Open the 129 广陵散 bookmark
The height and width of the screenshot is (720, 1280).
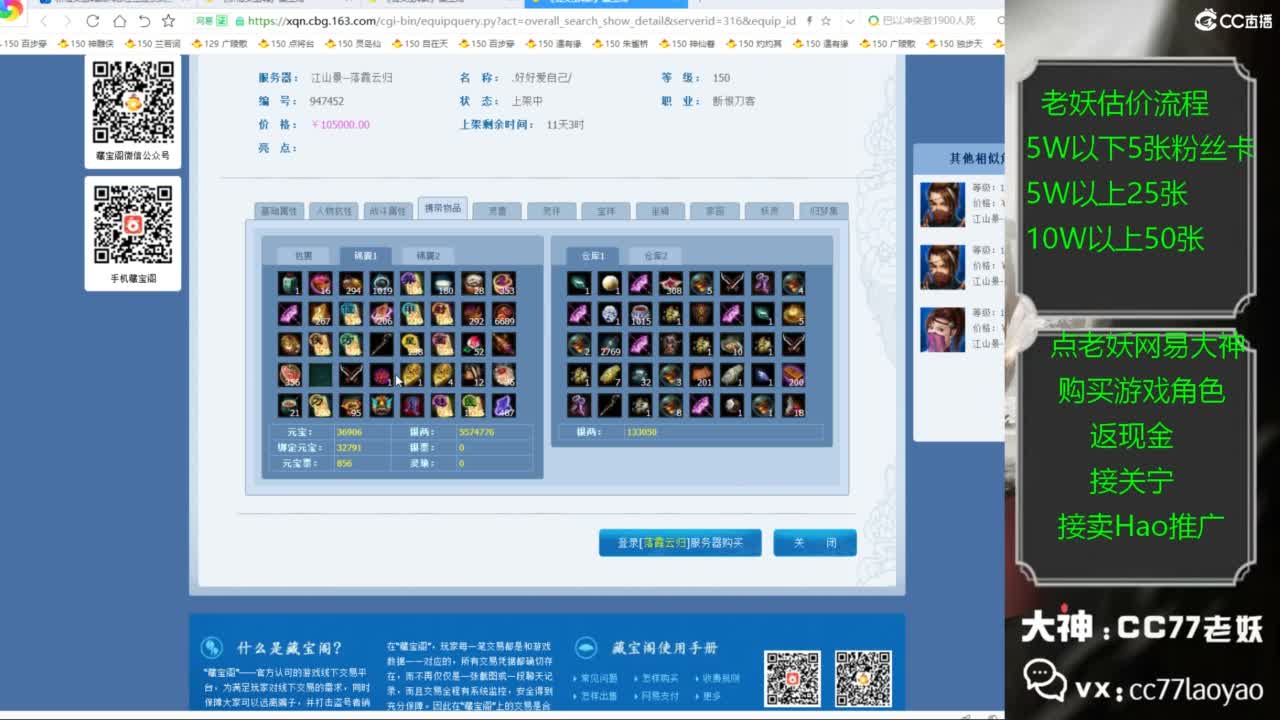point(219,44)
